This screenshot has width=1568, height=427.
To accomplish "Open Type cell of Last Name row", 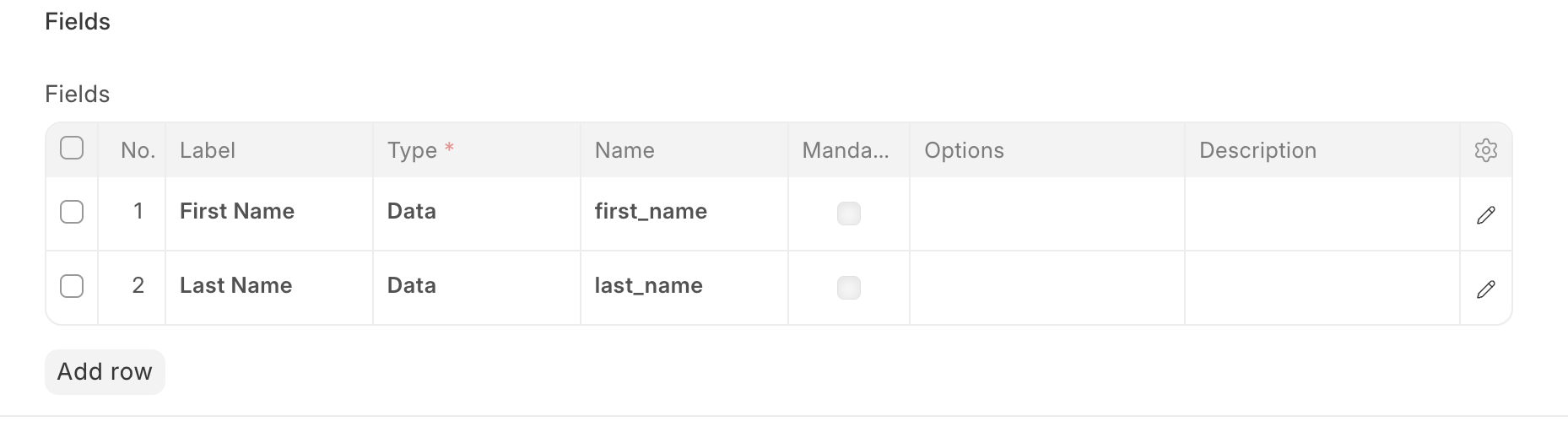I will tap(476, 286).
